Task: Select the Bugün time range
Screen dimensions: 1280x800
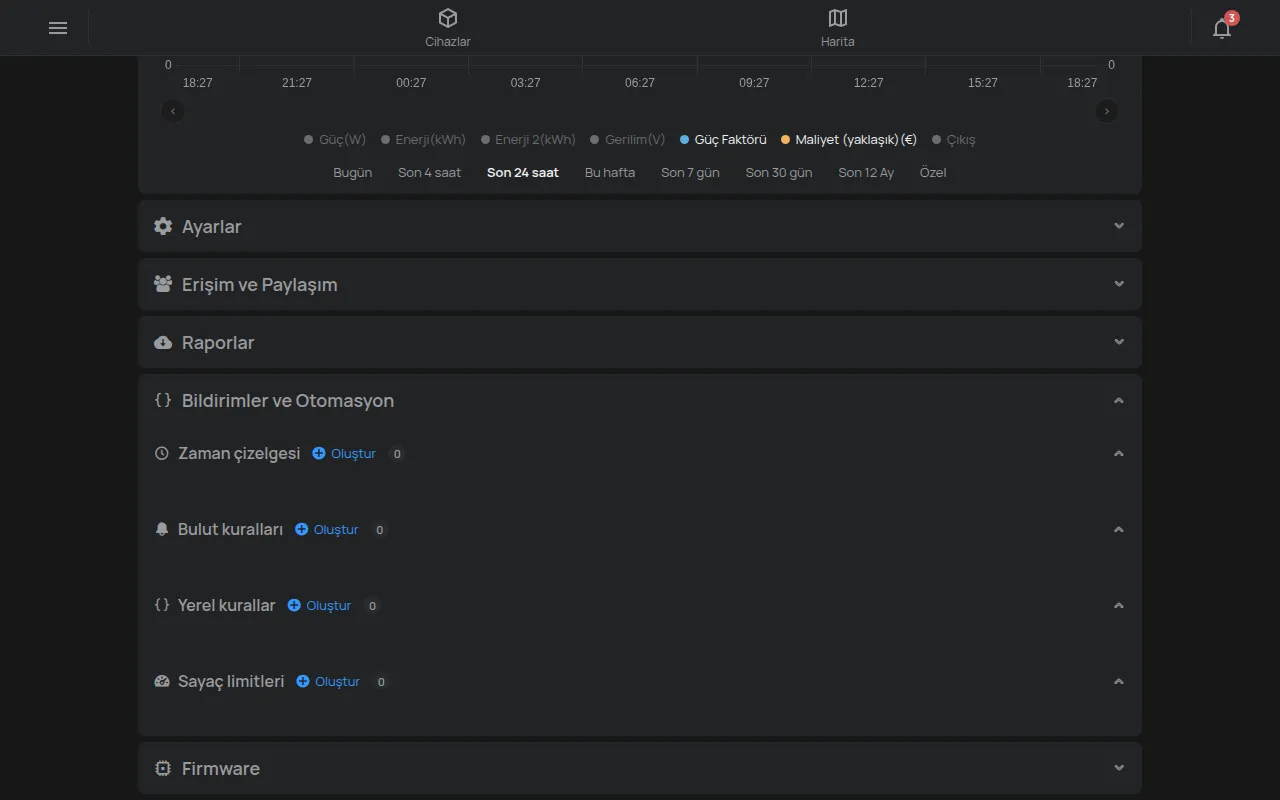Action: pos(352,173)
